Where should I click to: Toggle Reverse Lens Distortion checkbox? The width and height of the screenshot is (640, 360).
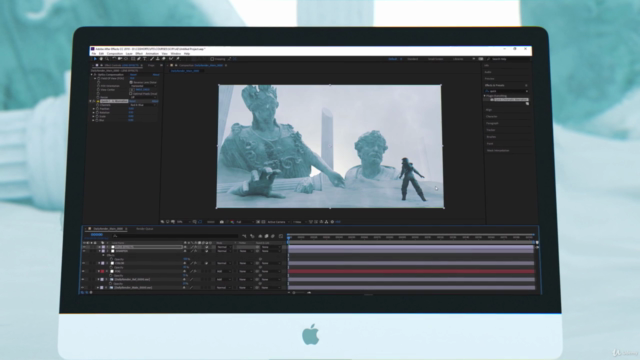[131, 82]
